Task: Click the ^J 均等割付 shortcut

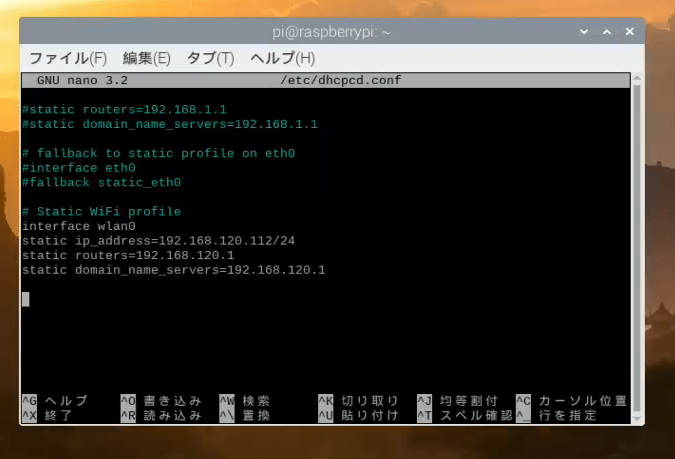Action: (x=458, y=401)
